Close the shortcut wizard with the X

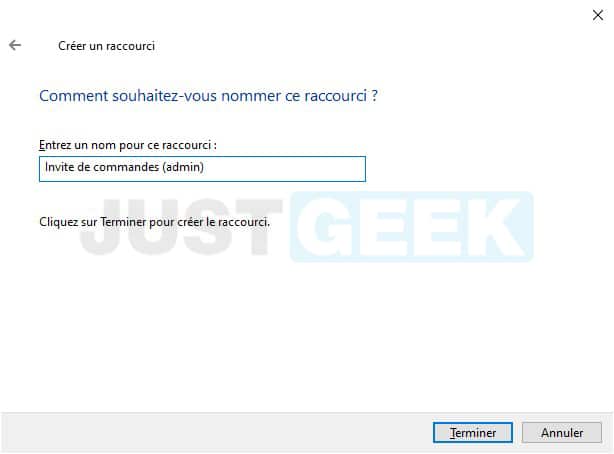point(598,15)
